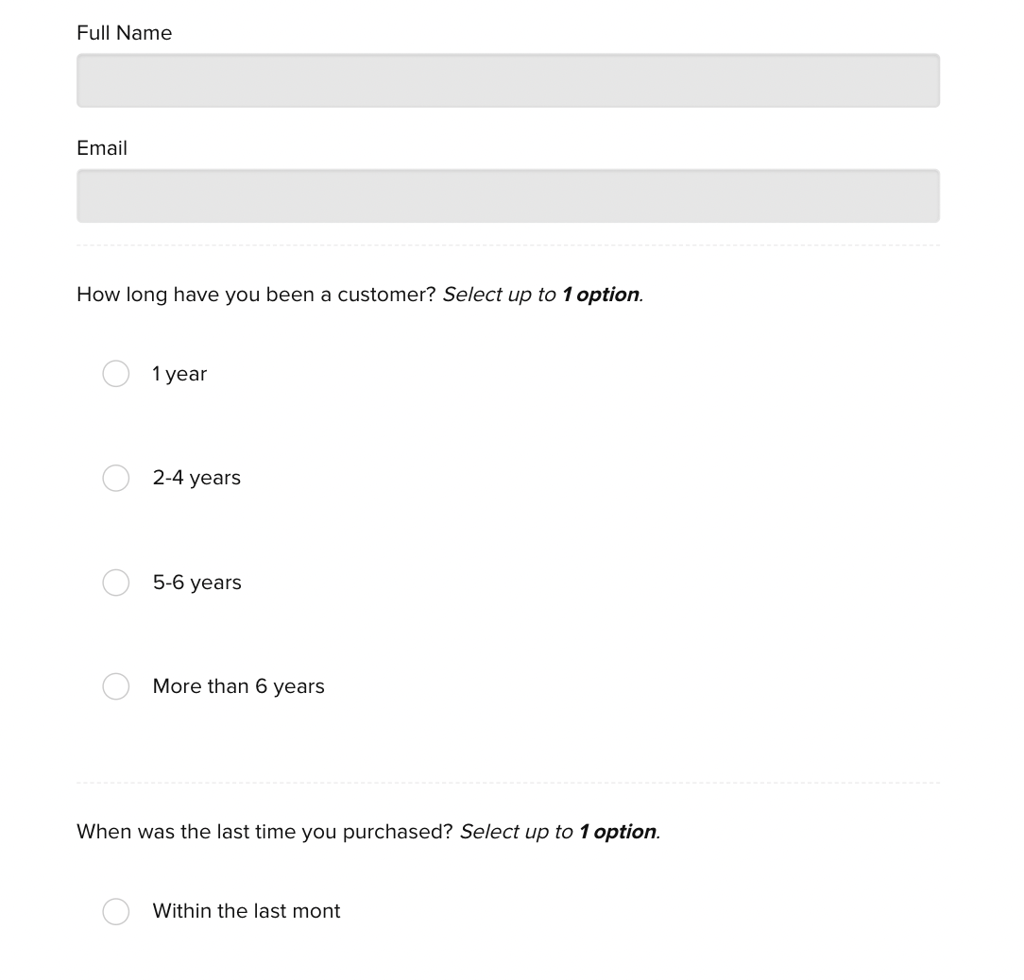
Task: Click the "Full Name" field label
Action: point(124,33)
